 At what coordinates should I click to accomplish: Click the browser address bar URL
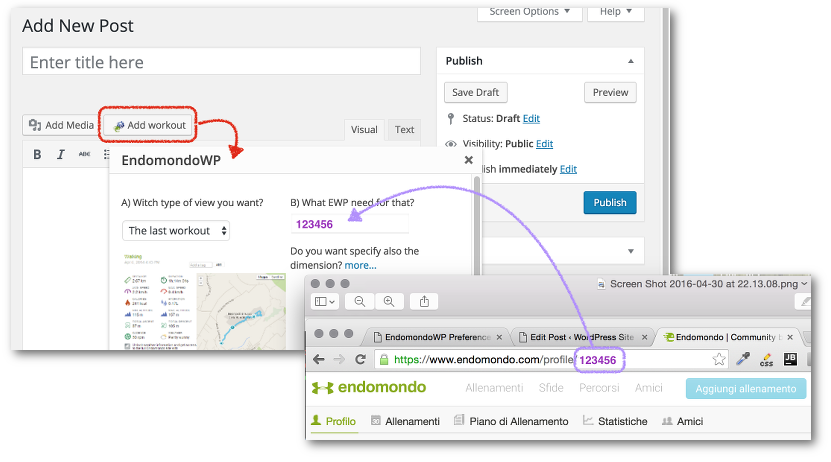551,360
